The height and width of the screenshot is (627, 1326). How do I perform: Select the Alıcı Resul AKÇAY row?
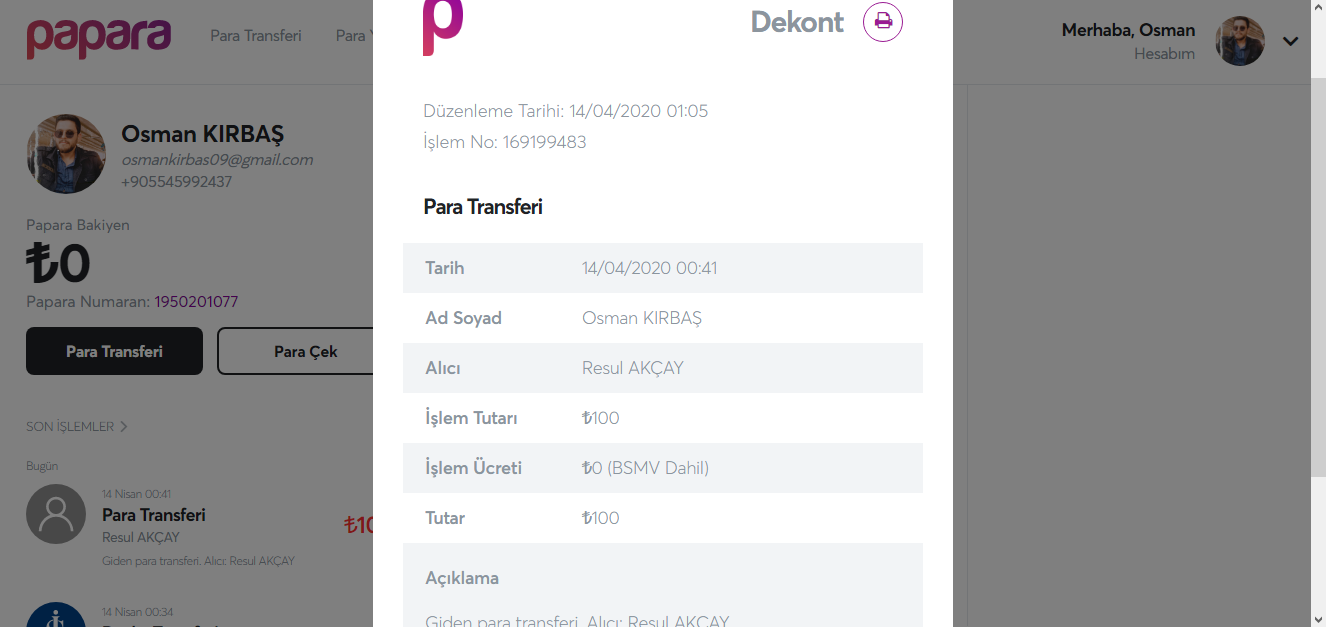(663, 368)
